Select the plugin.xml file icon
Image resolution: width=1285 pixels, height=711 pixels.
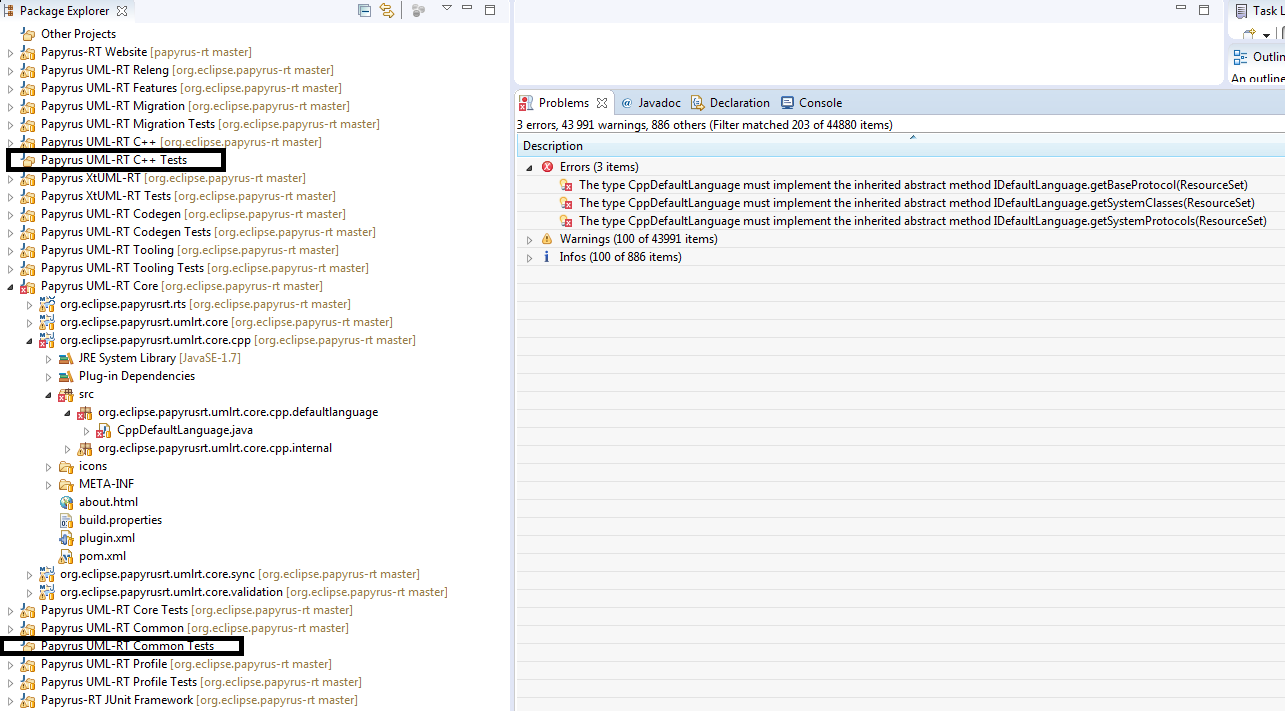tap(66, 538)
